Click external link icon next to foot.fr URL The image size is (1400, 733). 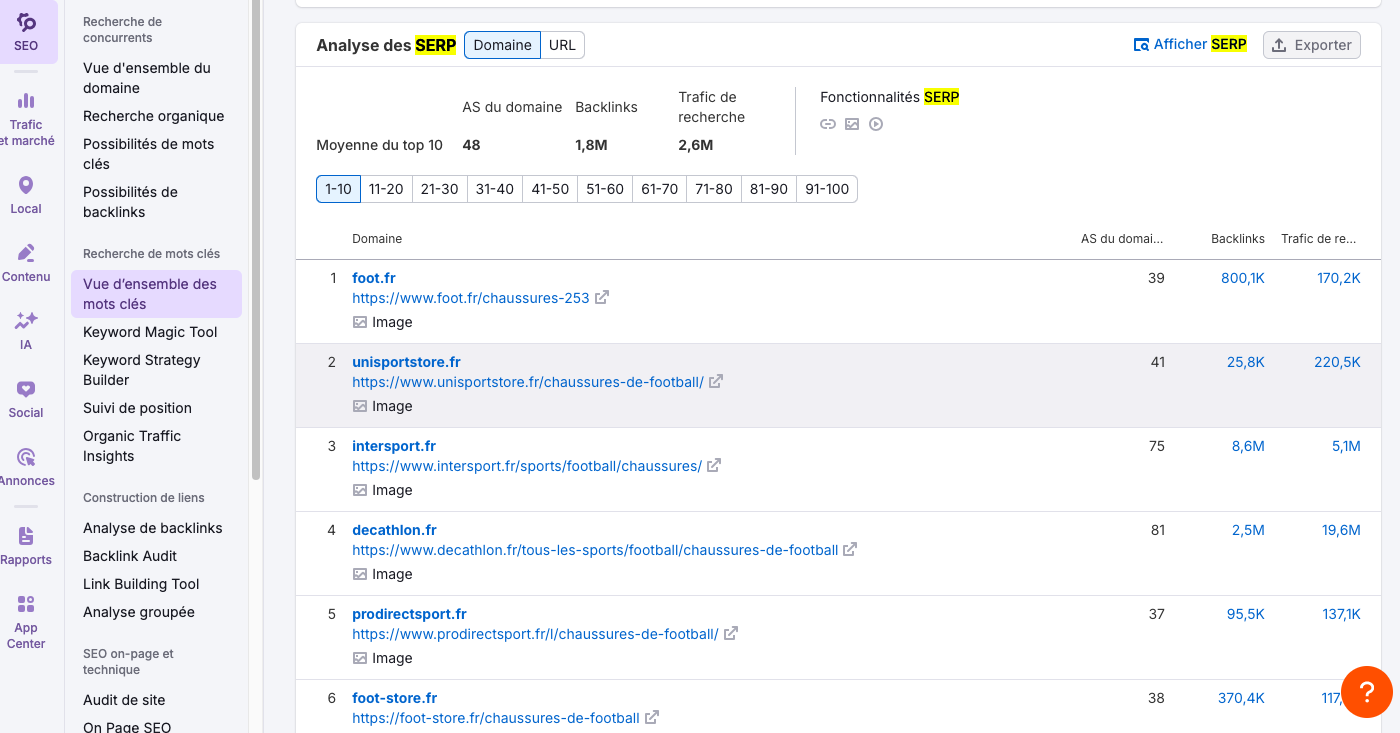pos(602,298)
